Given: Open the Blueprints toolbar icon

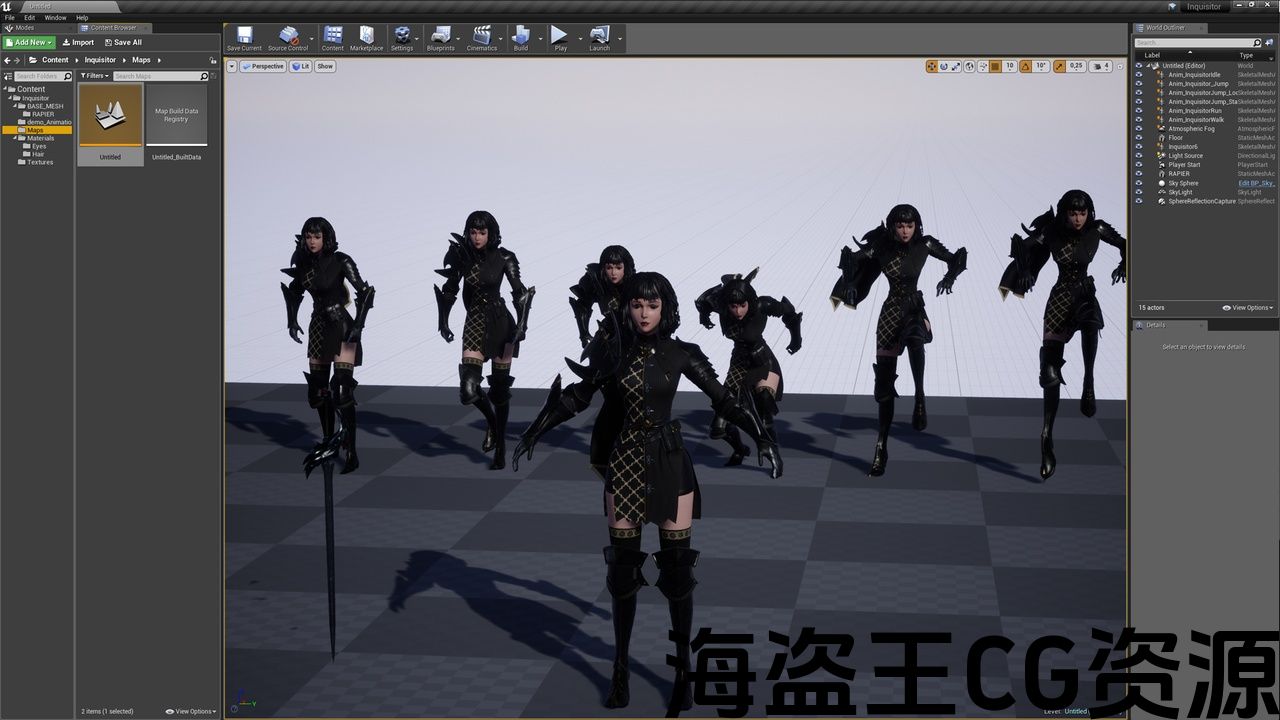Looking at the screenshot, I should click(x=440, y=38).
